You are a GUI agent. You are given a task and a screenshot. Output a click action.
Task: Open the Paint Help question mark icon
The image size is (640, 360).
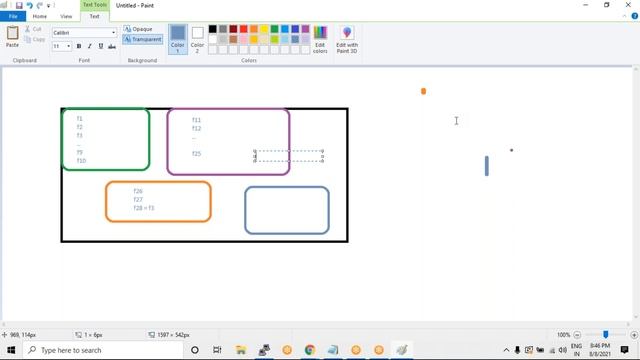click(635, 16)
